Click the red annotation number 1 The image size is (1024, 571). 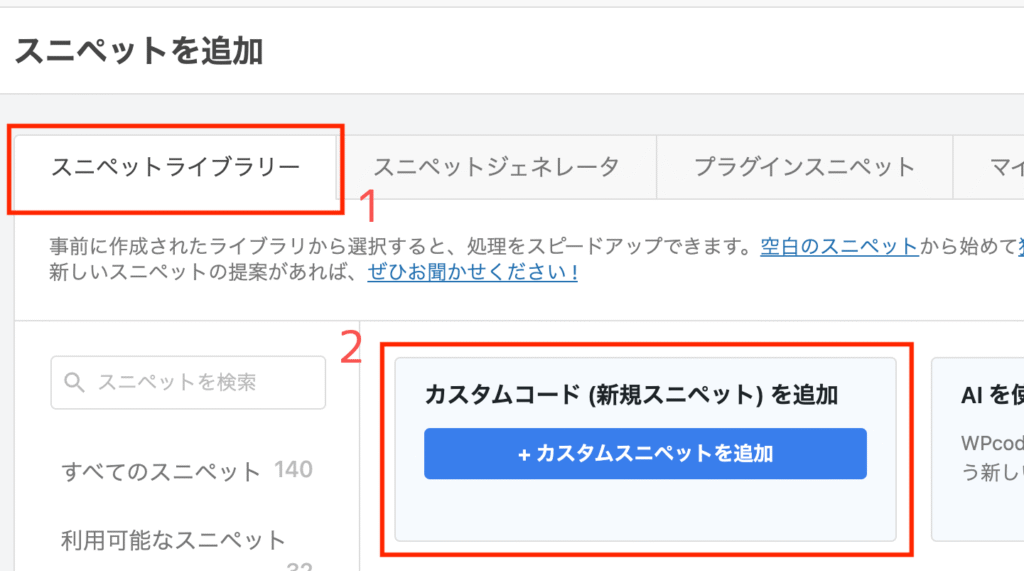pos(368,206)
